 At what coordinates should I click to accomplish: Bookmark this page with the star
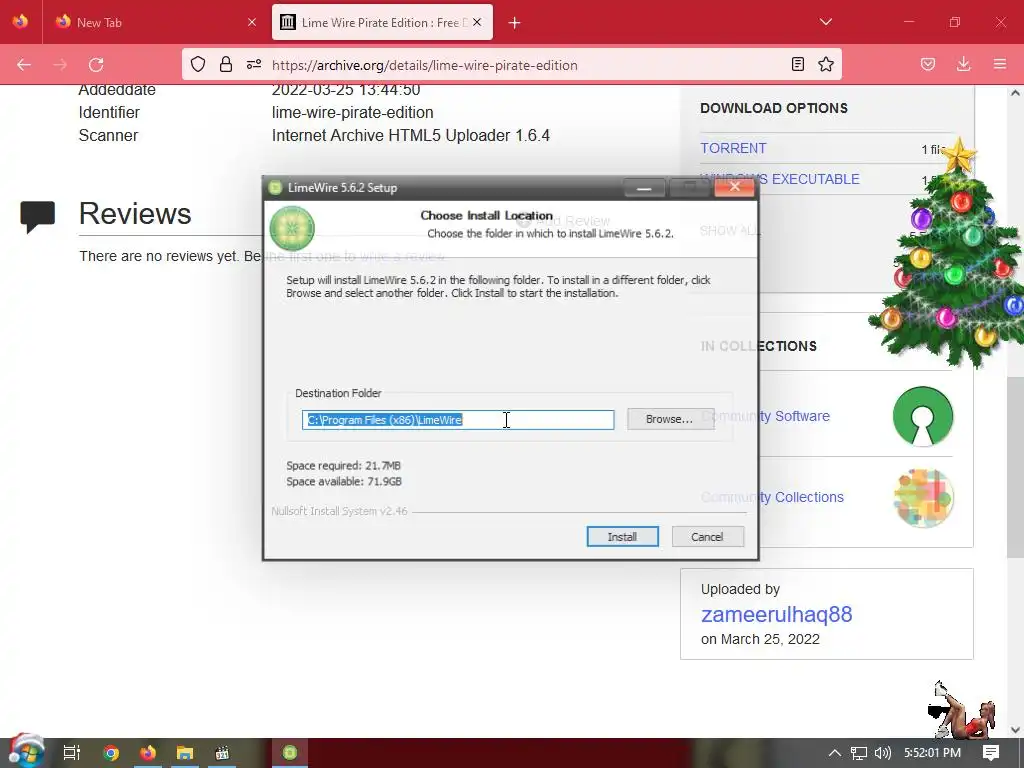coord(826,64)
